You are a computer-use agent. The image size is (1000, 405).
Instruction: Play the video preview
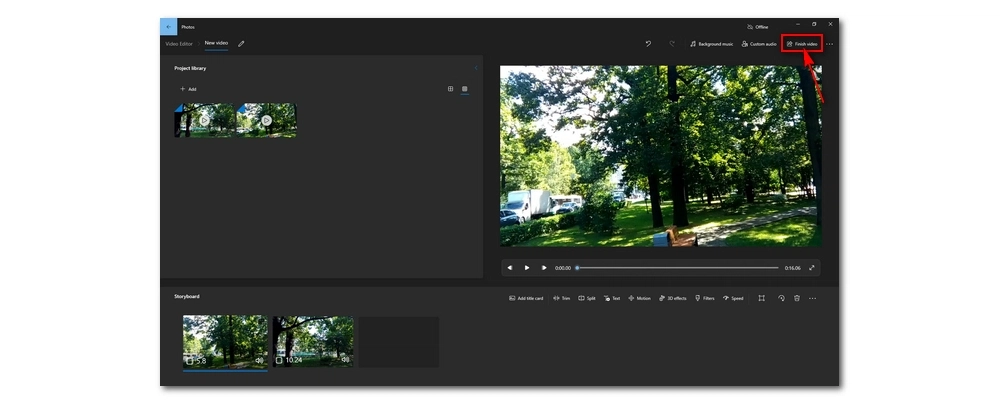coord(527,268)
